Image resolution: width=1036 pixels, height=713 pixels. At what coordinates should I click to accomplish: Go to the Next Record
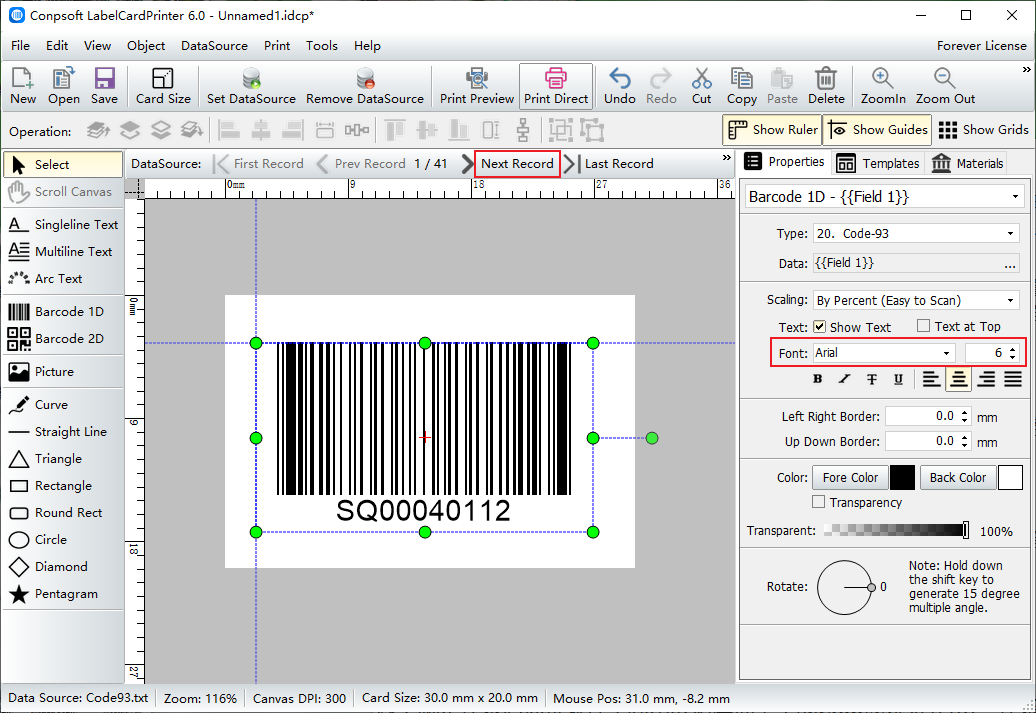[517, 164]
